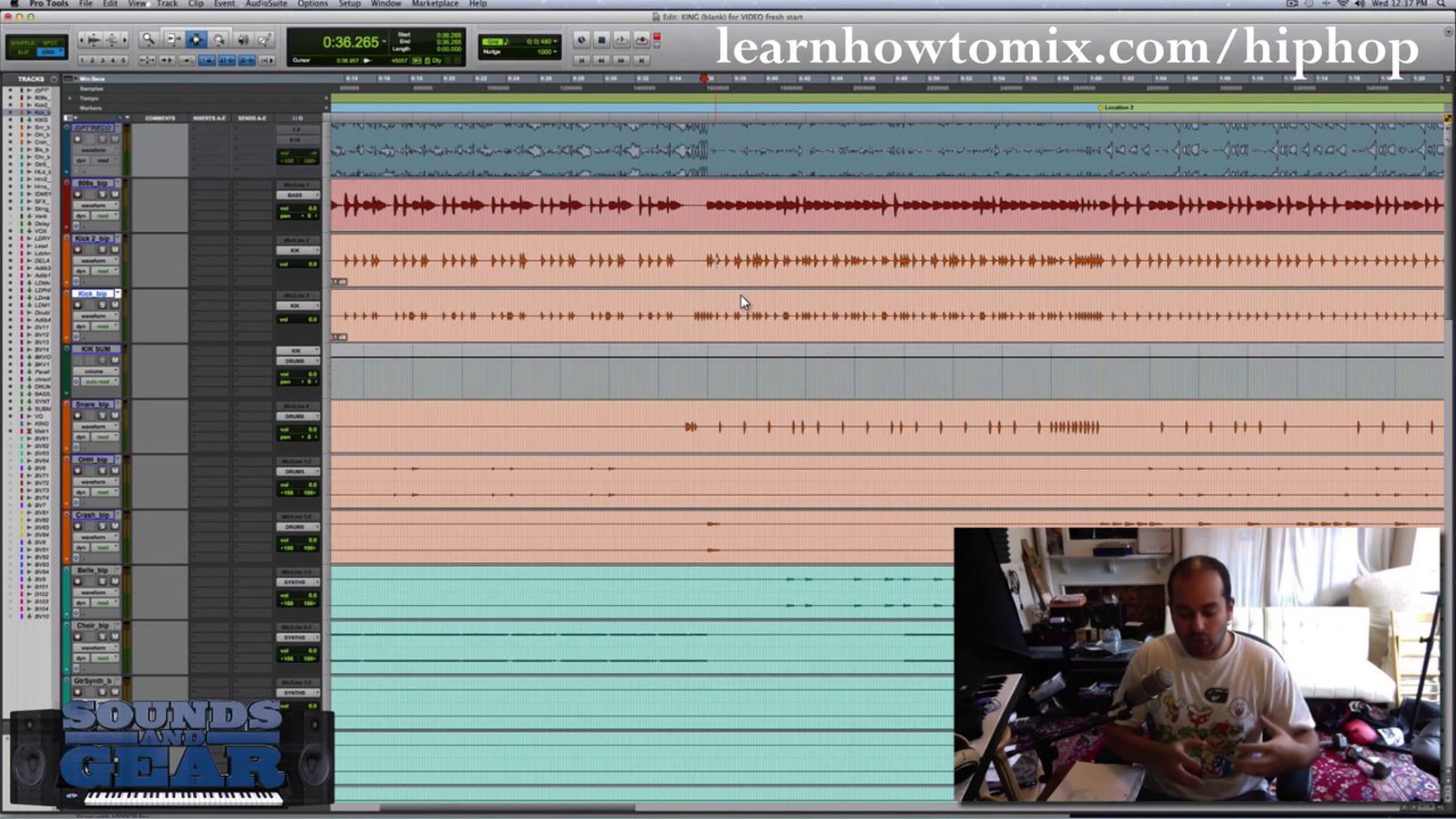Image resolution: width=1456 pixels, height=819 pixels.
Task: Open the Track menu
Action: pos(167,4)
